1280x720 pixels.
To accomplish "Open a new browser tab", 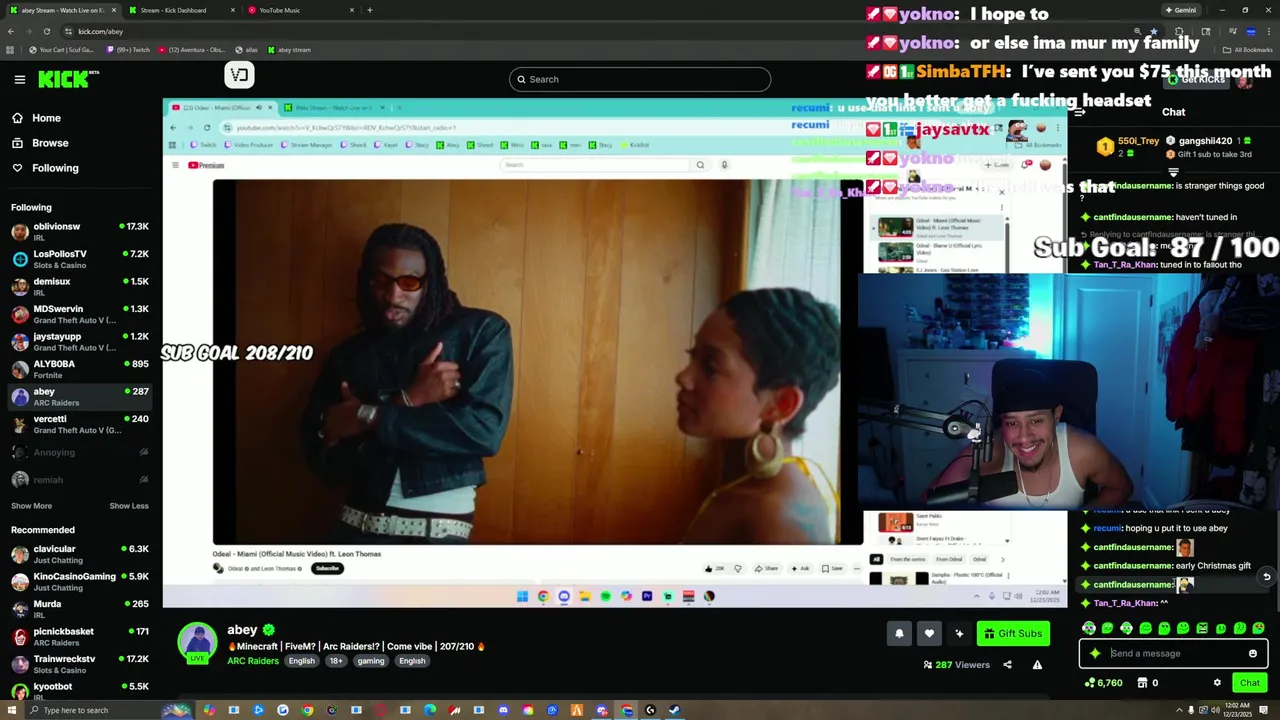I will (370, 10).
